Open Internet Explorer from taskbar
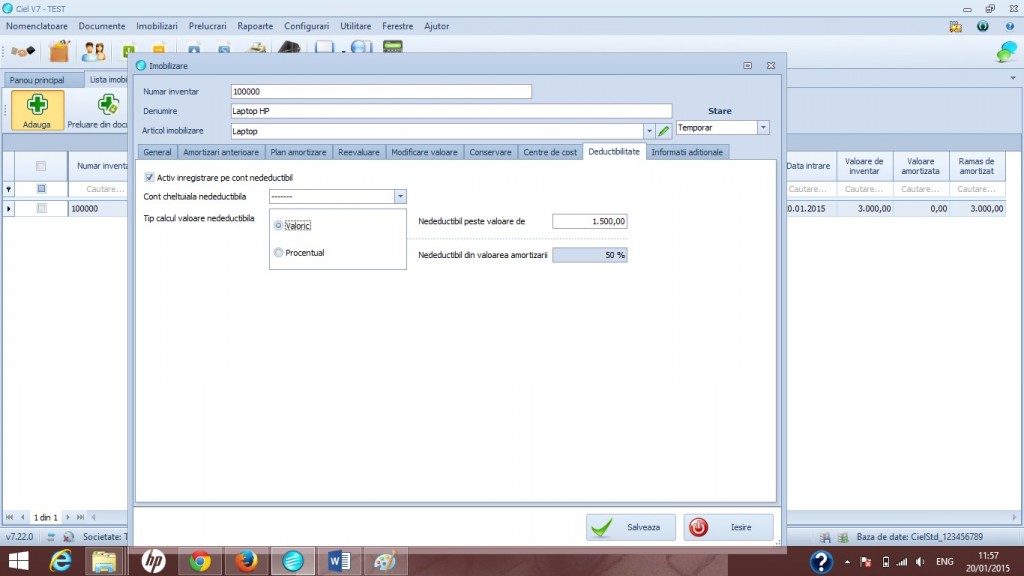This screenshot has width=1024, height=576. tap(60, 561)
